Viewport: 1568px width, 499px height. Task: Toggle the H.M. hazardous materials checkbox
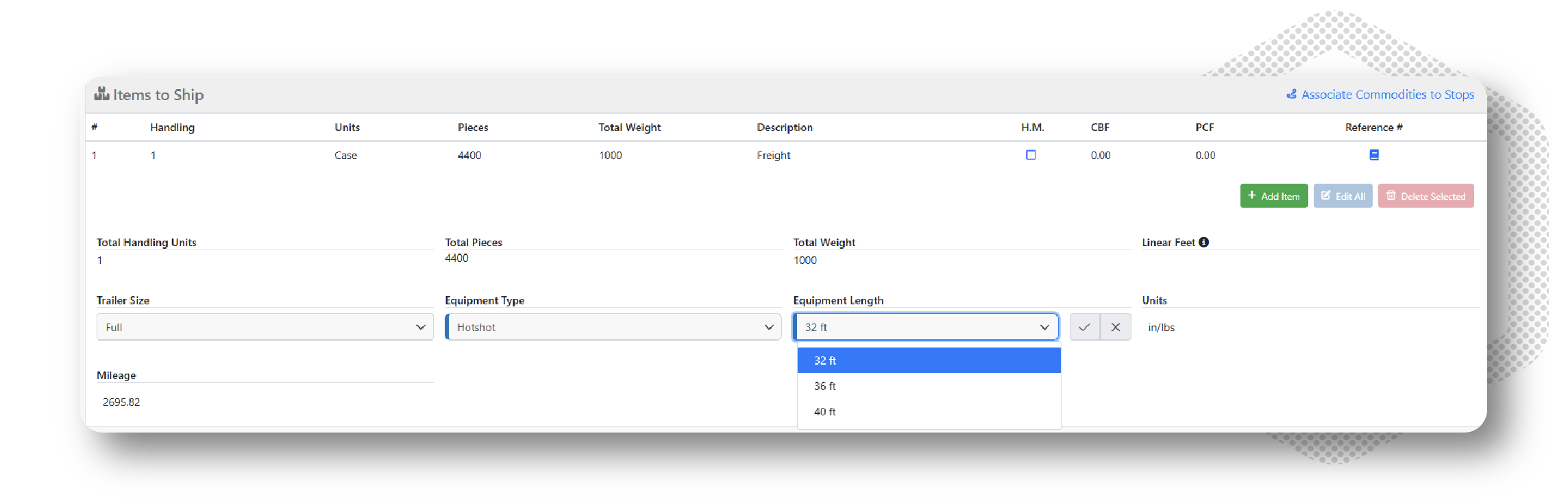1031,155
